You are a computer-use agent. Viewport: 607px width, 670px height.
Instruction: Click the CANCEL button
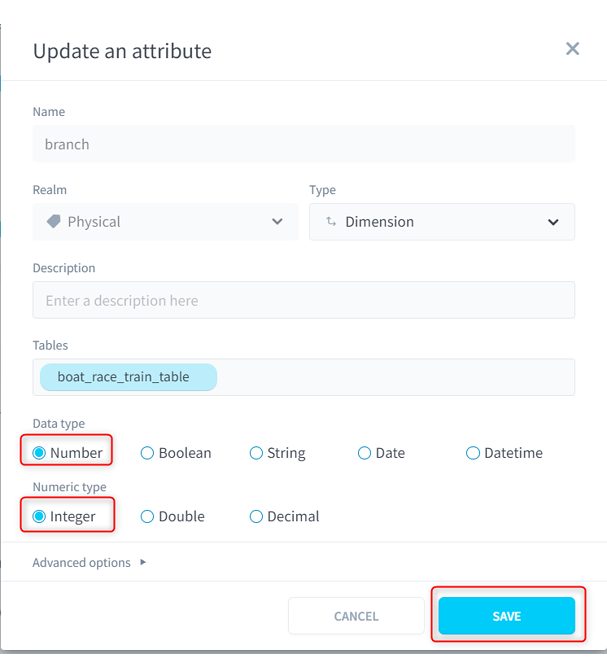pyautogui.click(x=356, y=616)
